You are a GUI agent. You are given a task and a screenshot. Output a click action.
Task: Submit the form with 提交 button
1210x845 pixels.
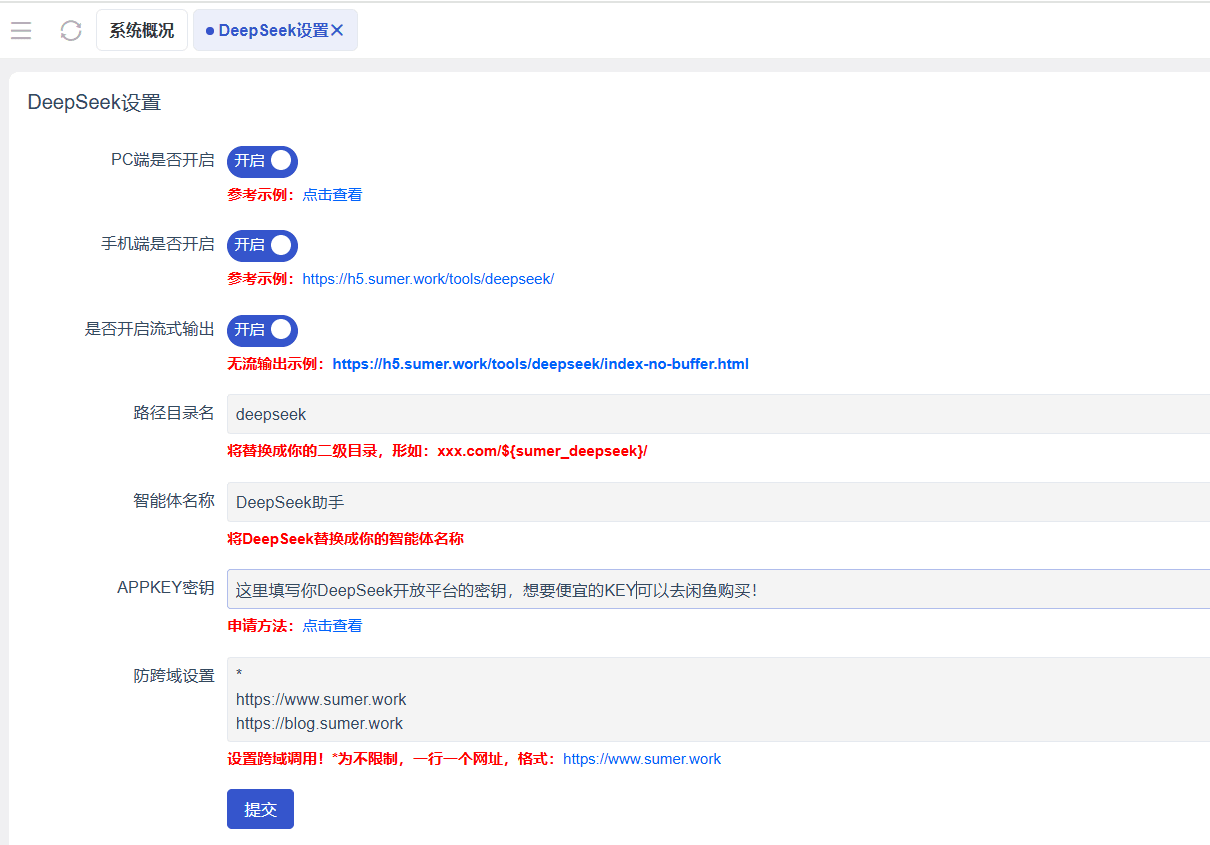[x=260, y=809]
